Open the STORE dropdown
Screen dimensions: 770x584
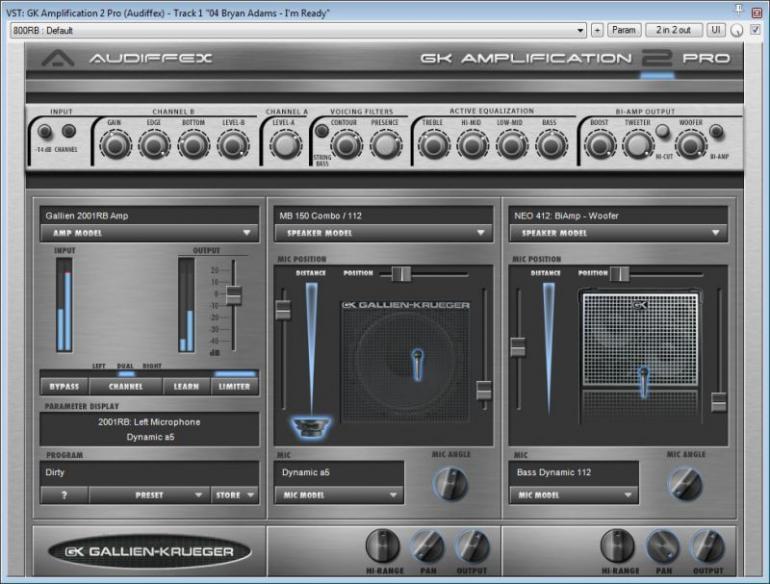click(x=234, y=495)
